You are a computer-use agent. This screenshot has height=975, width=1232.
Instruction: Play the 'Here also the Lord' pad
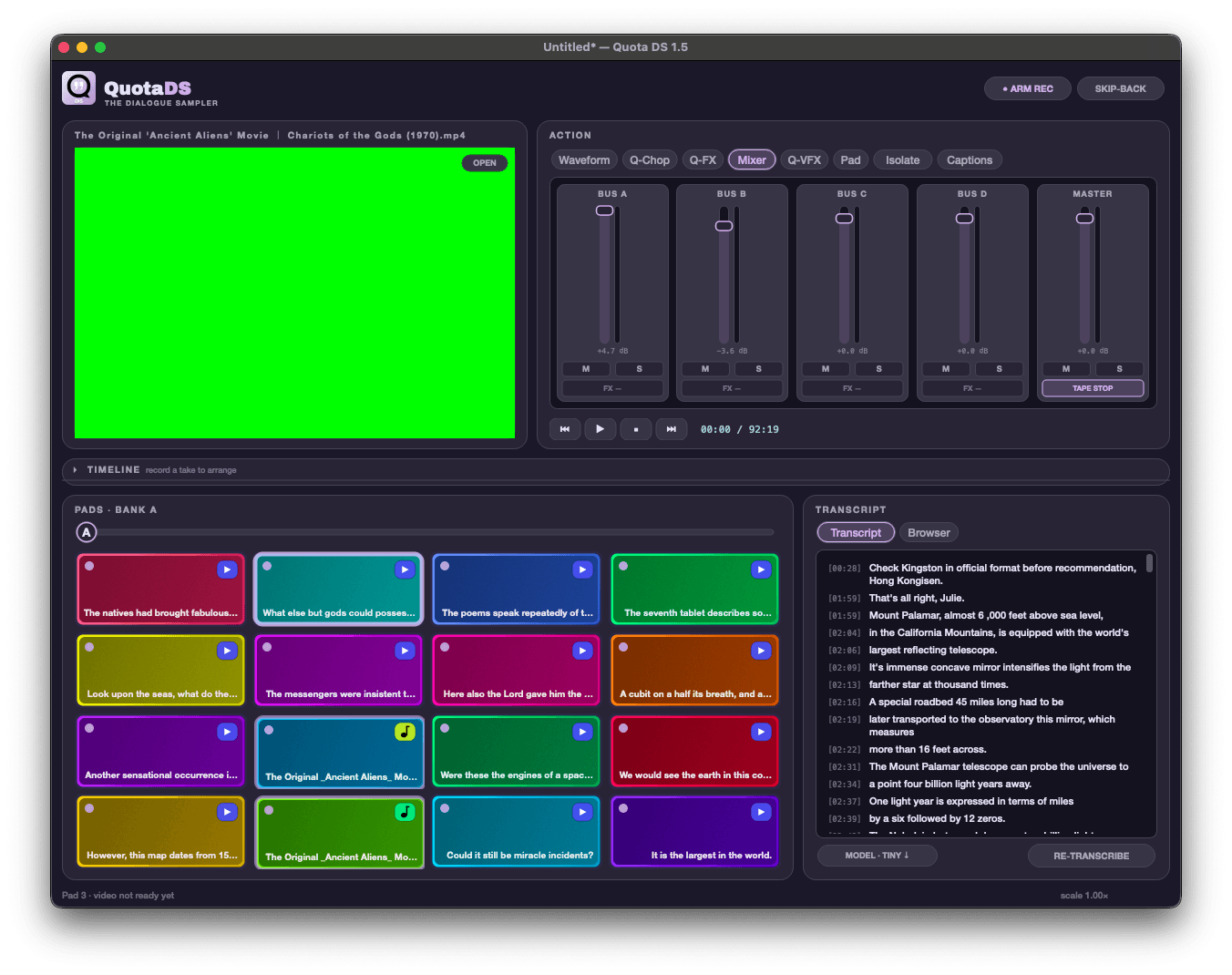pyautogui.click(x=582, y=651)
